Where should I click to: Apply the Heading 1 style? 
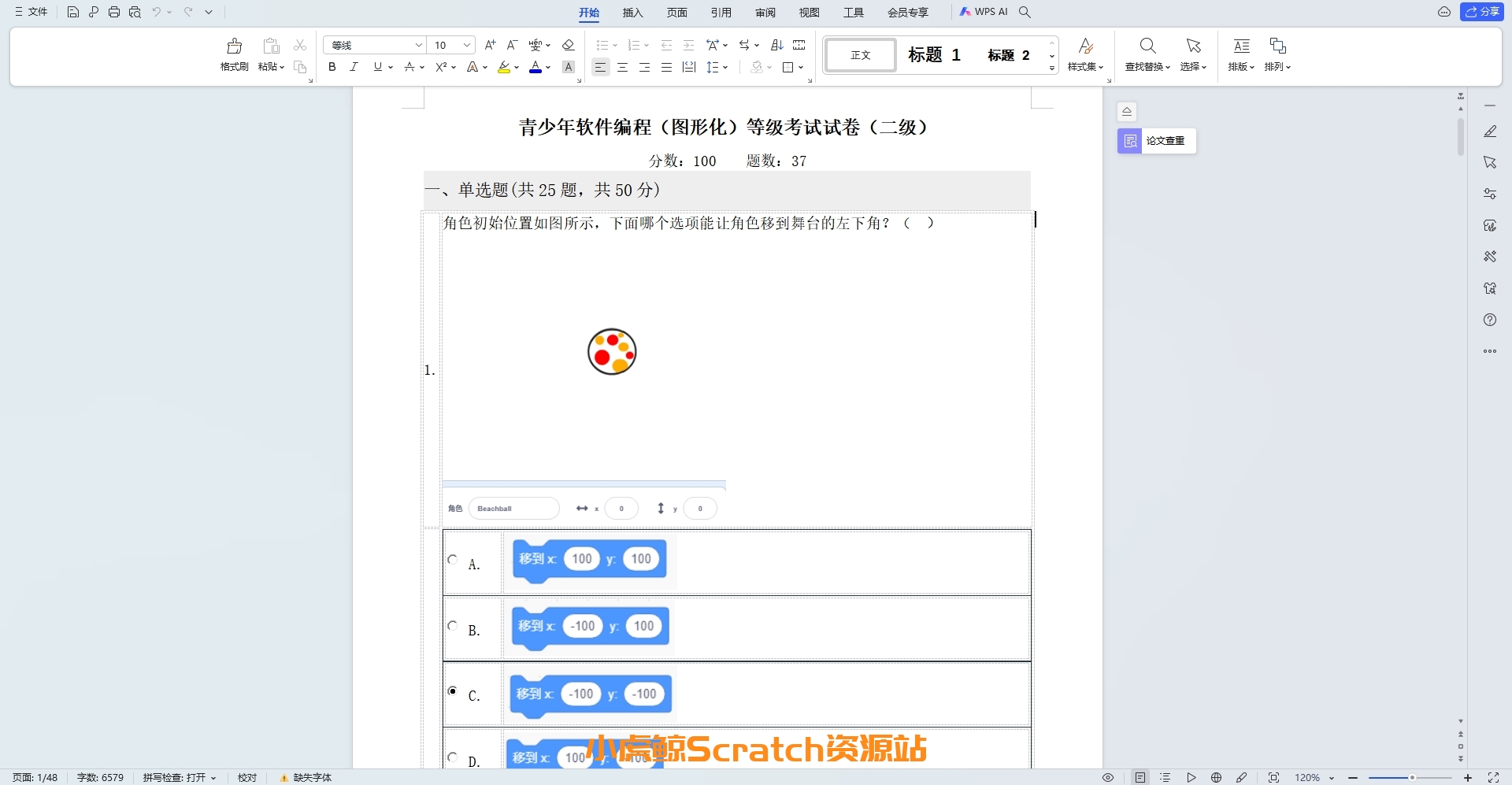(934, 55)
